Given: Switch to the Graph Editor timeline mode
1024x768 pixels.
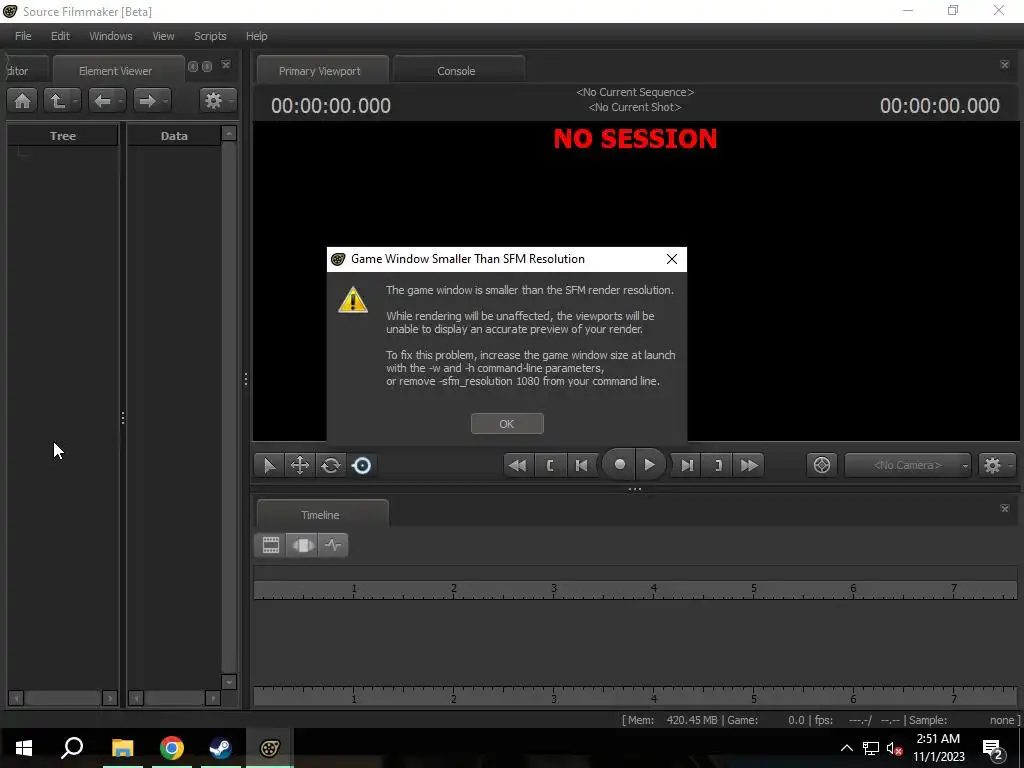Looking at the screenshot, I should [x=333, y=545].
